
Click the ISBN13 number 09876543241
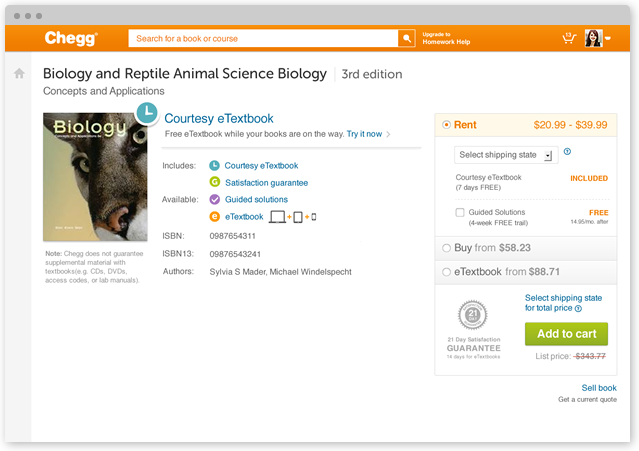tap(235, 254)
